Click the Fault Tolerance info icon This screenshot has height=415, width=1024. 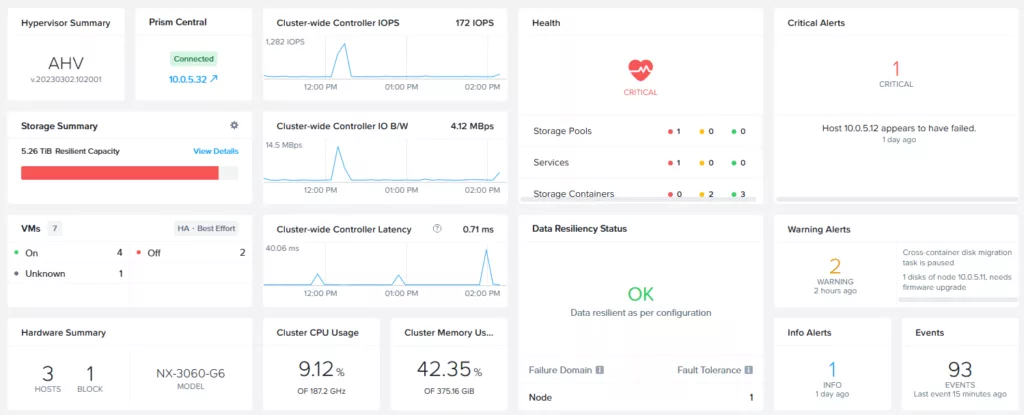click(747, 370)
